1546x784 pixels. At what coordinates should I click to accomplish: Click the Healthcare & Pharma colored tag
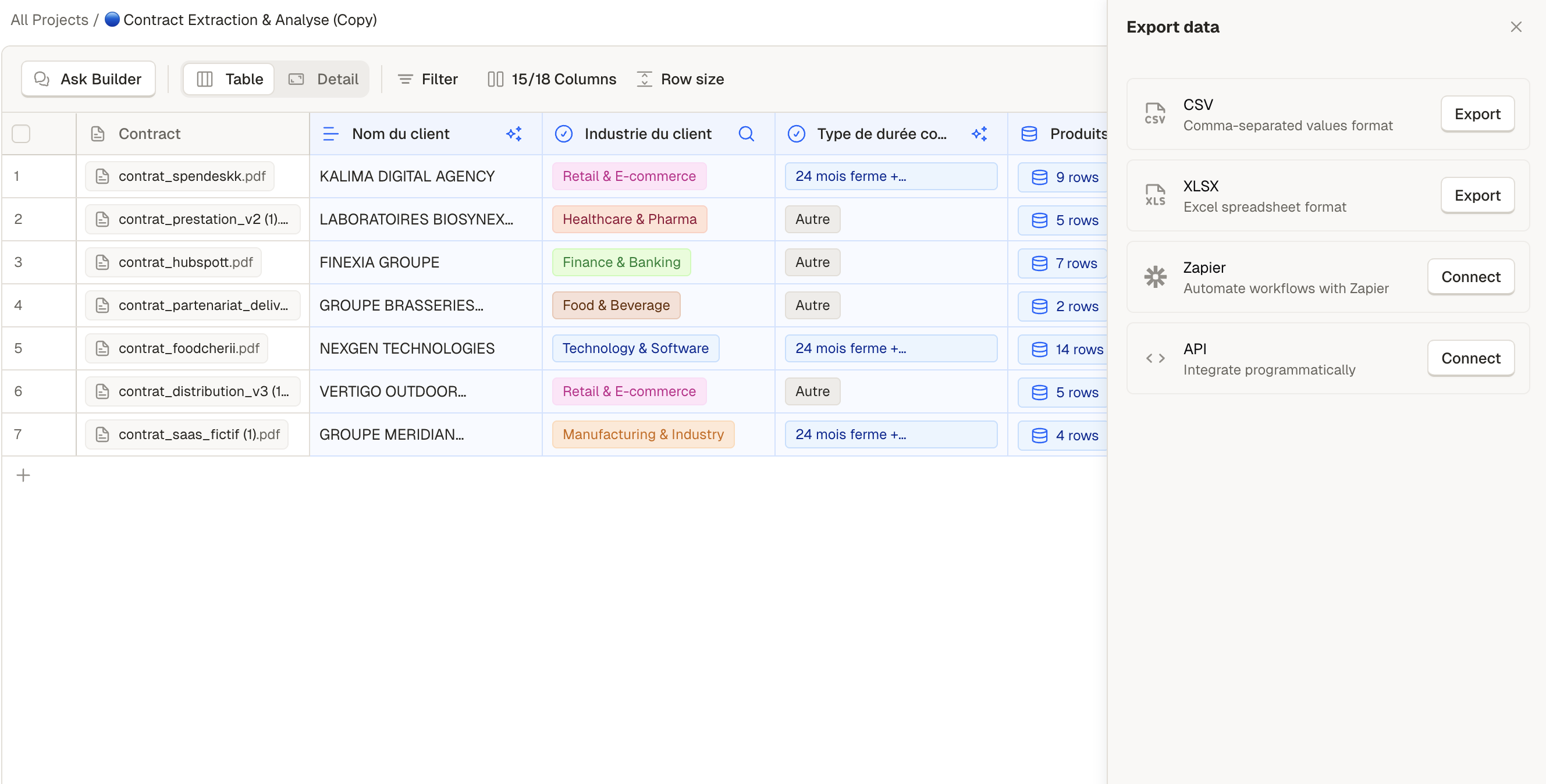coord(629,219)
